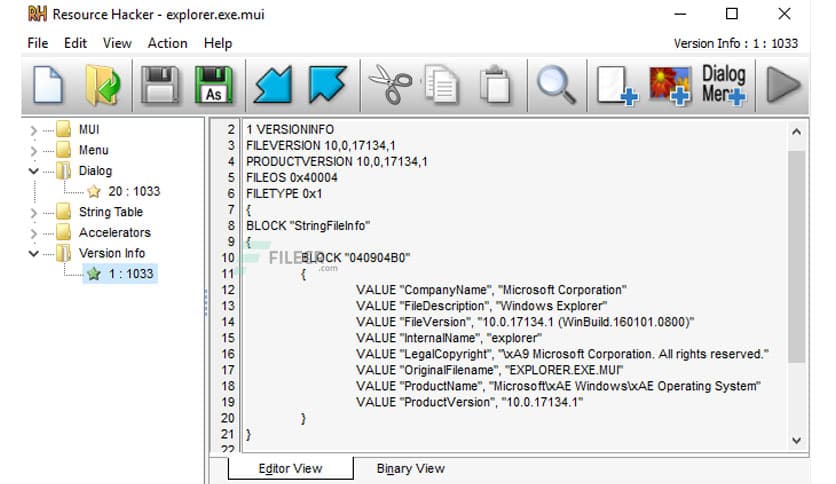Open the File menu
This screenshot has height=484, width=836.
(38, 43)
